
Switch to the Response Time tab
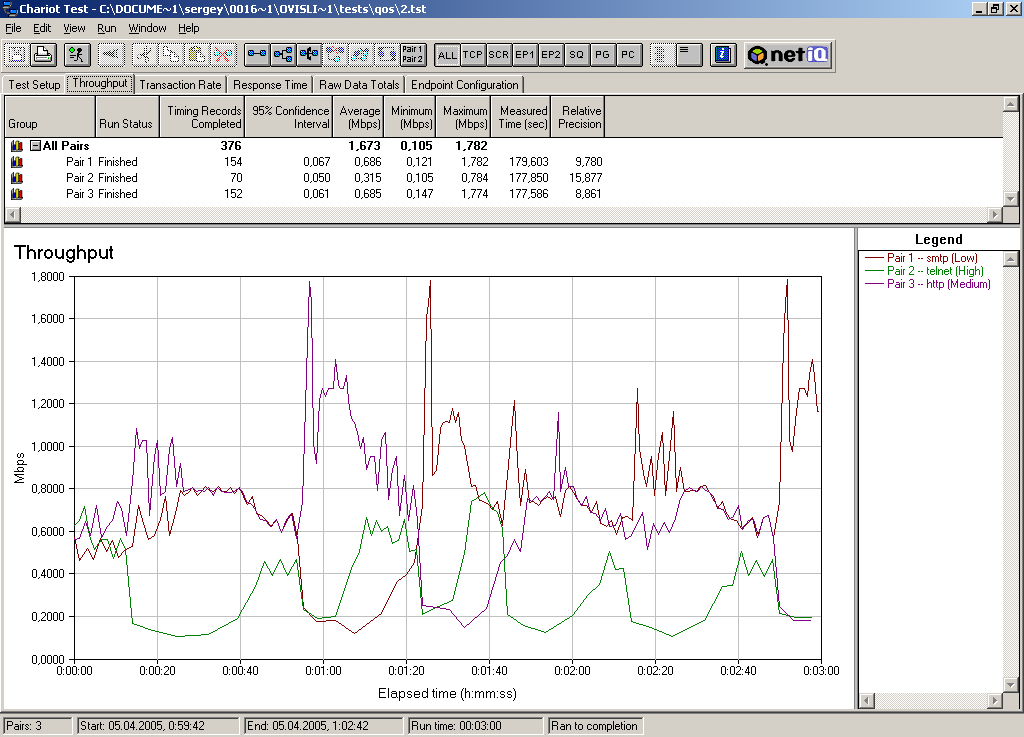(x=270, y=85)
